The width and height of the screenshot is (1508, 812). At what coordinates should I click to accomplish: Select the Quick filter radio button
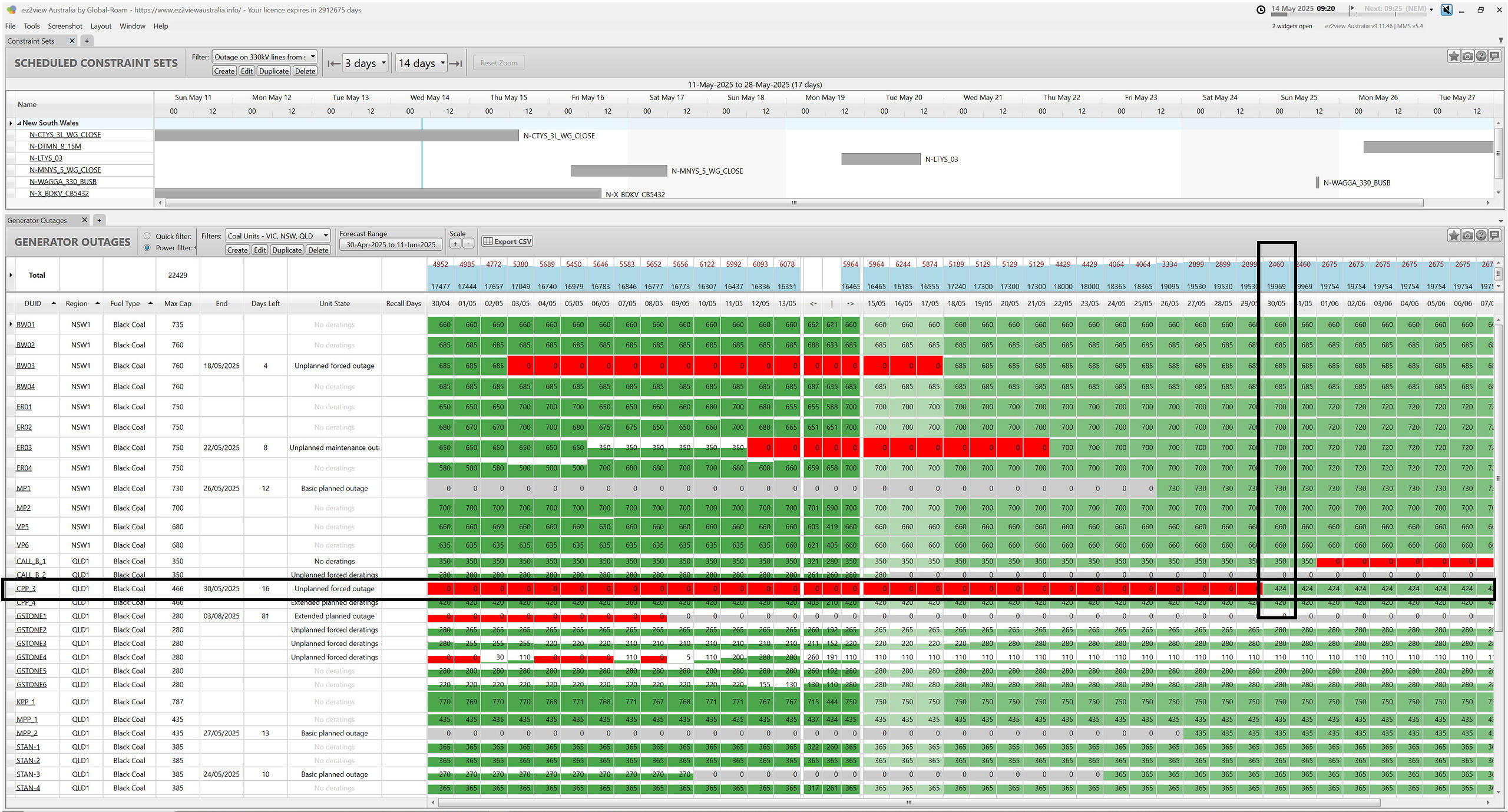(147, 236)
